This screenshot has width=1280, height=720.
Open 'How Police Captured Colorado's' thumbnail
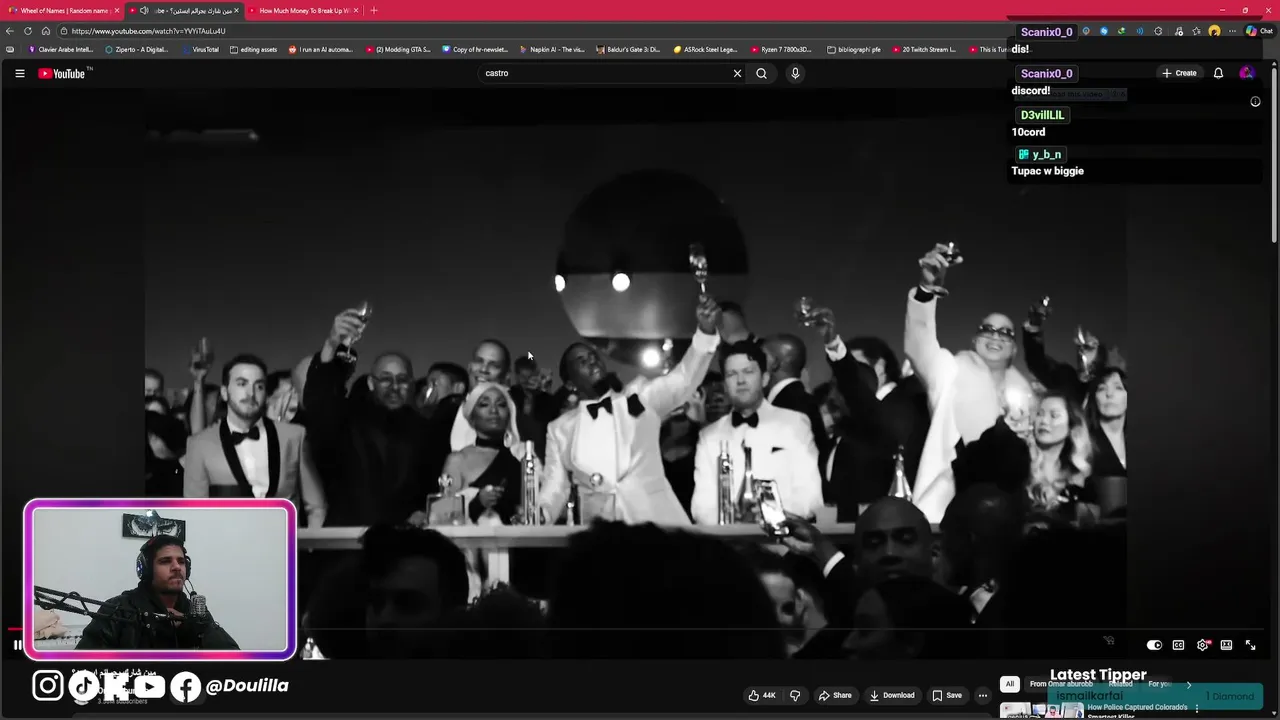point(1042,711)
